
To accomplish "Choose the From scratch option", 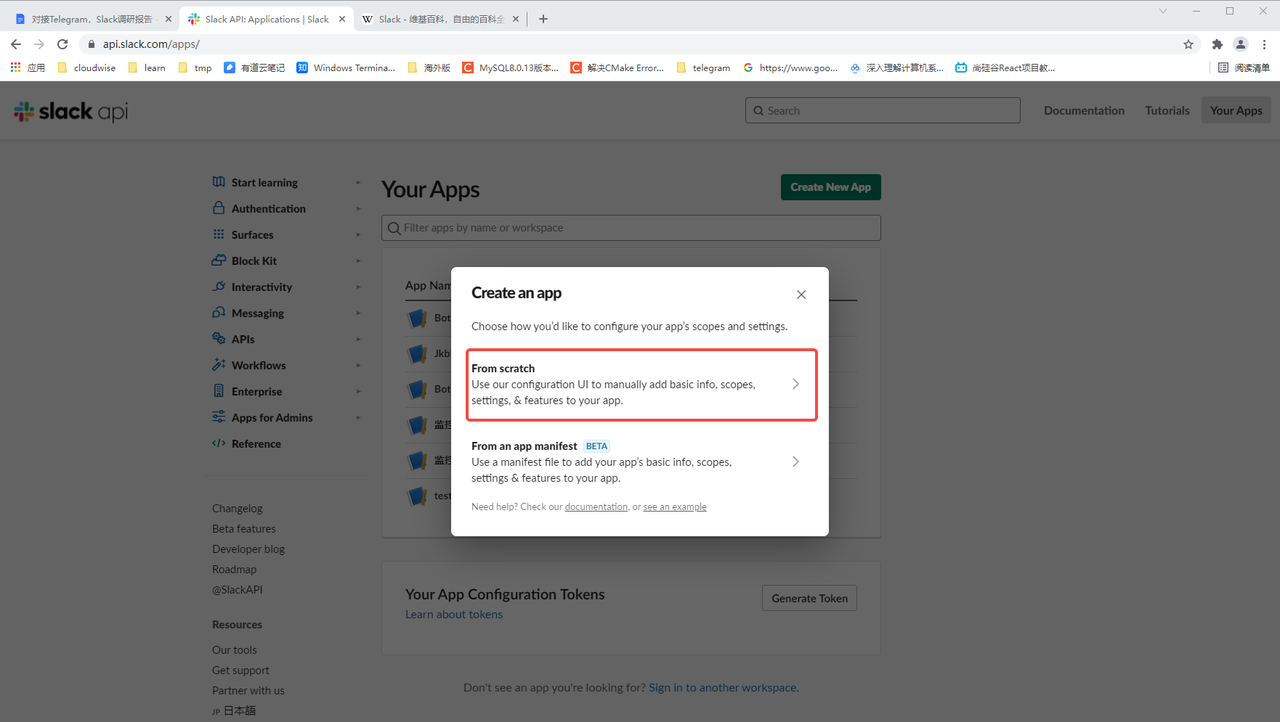I will coord(641,384).
